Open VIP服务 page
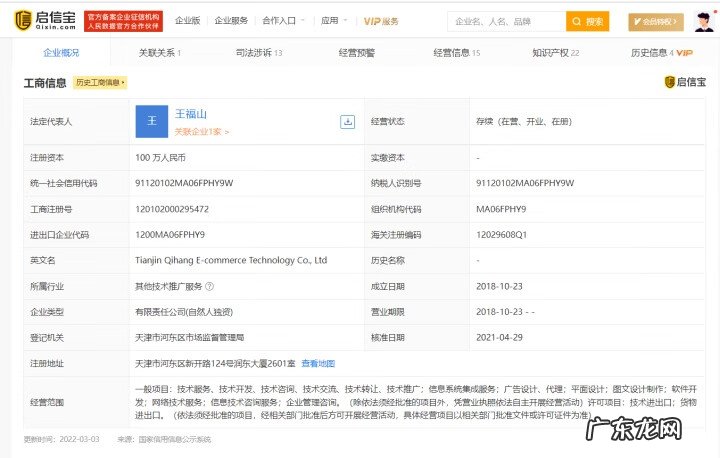Viewport: 720px width, 458px height. (x=381, y=21)
